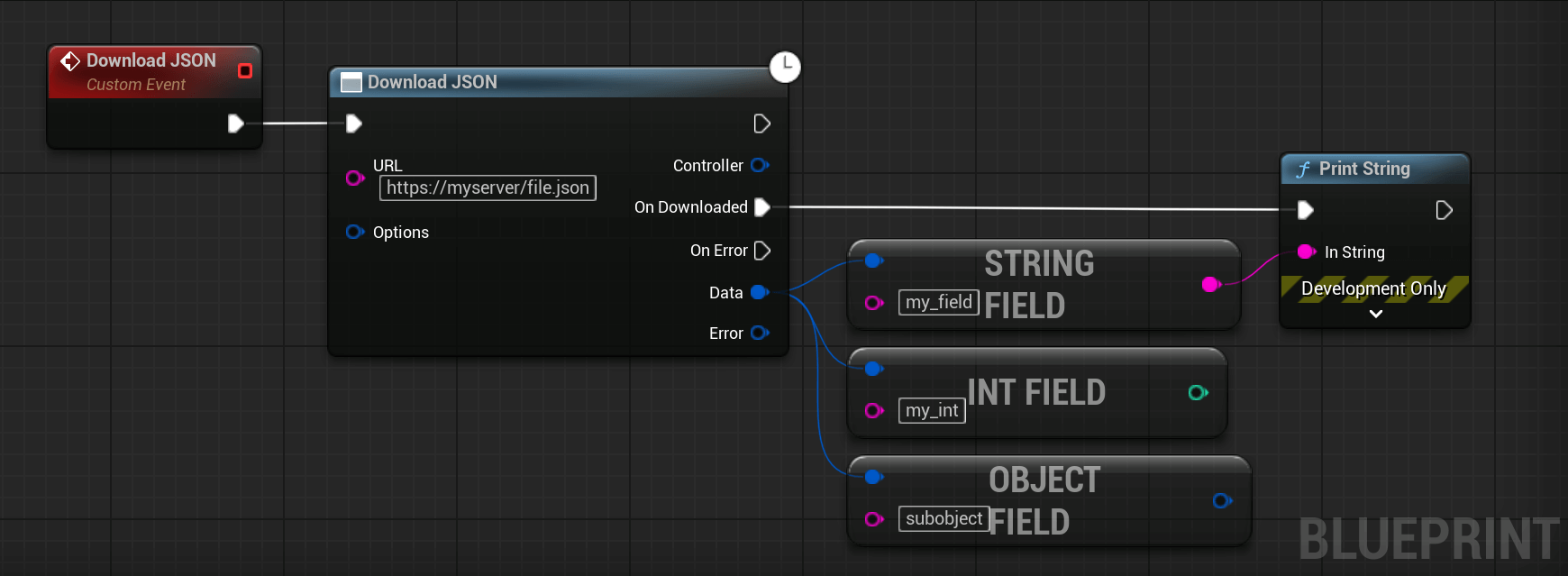Select the Print String node title
This screenshot has width=1568, height=576.
(x=1364, y=169)
